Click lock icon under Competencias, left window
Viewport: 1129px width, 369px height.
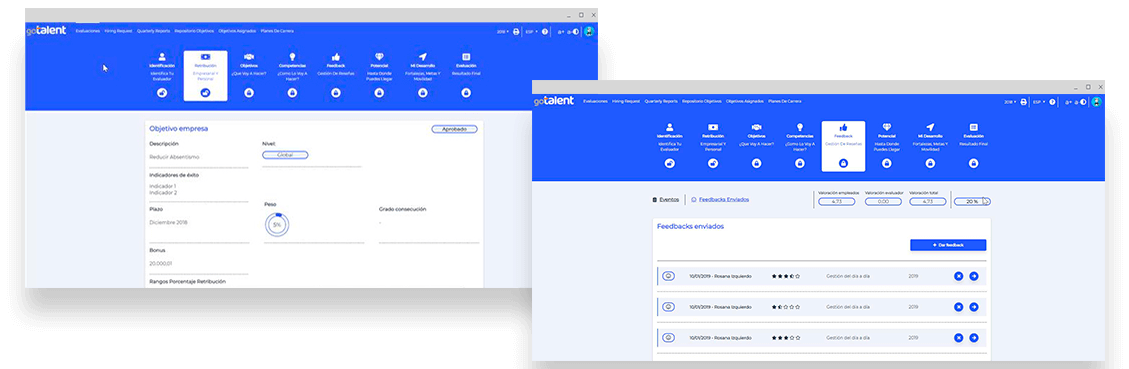coord(292,92)
